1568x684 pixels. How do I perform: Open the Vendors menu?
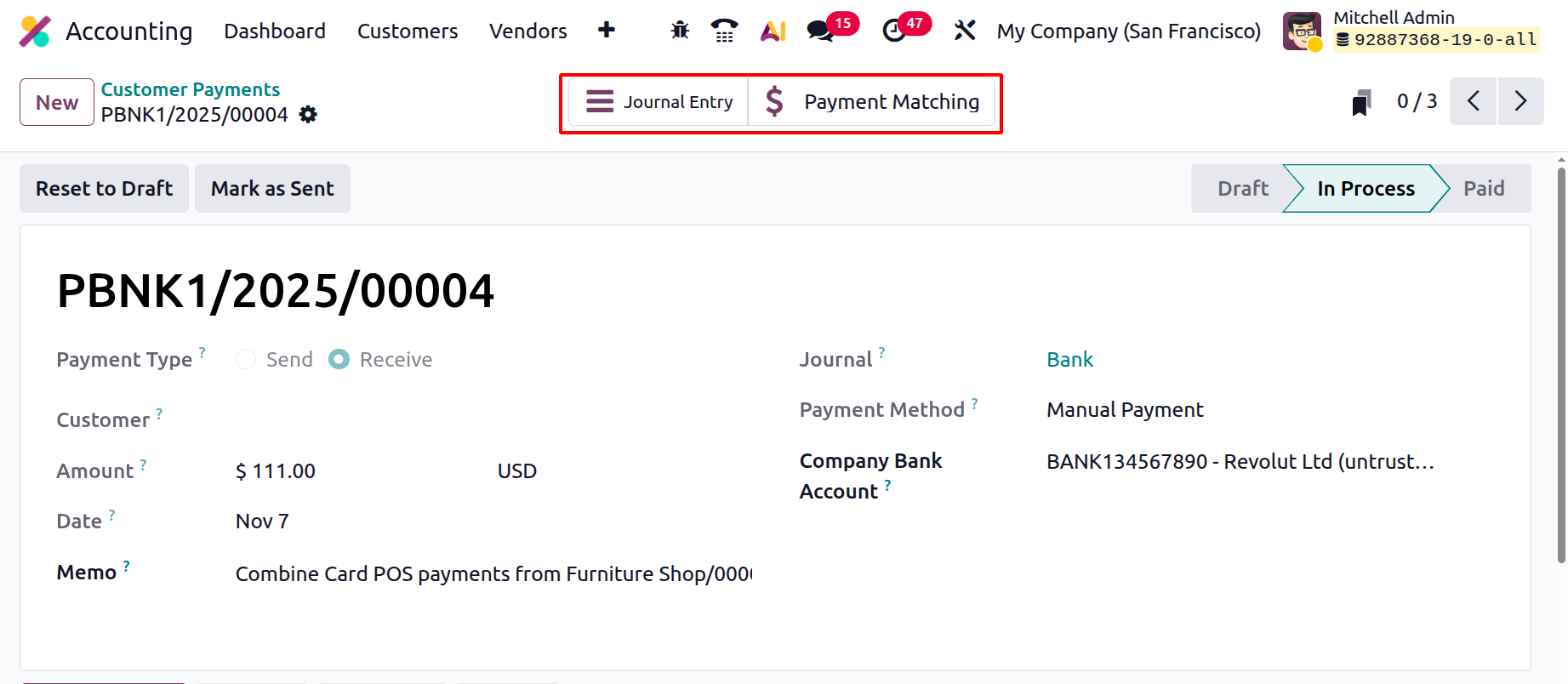[527, 31]
